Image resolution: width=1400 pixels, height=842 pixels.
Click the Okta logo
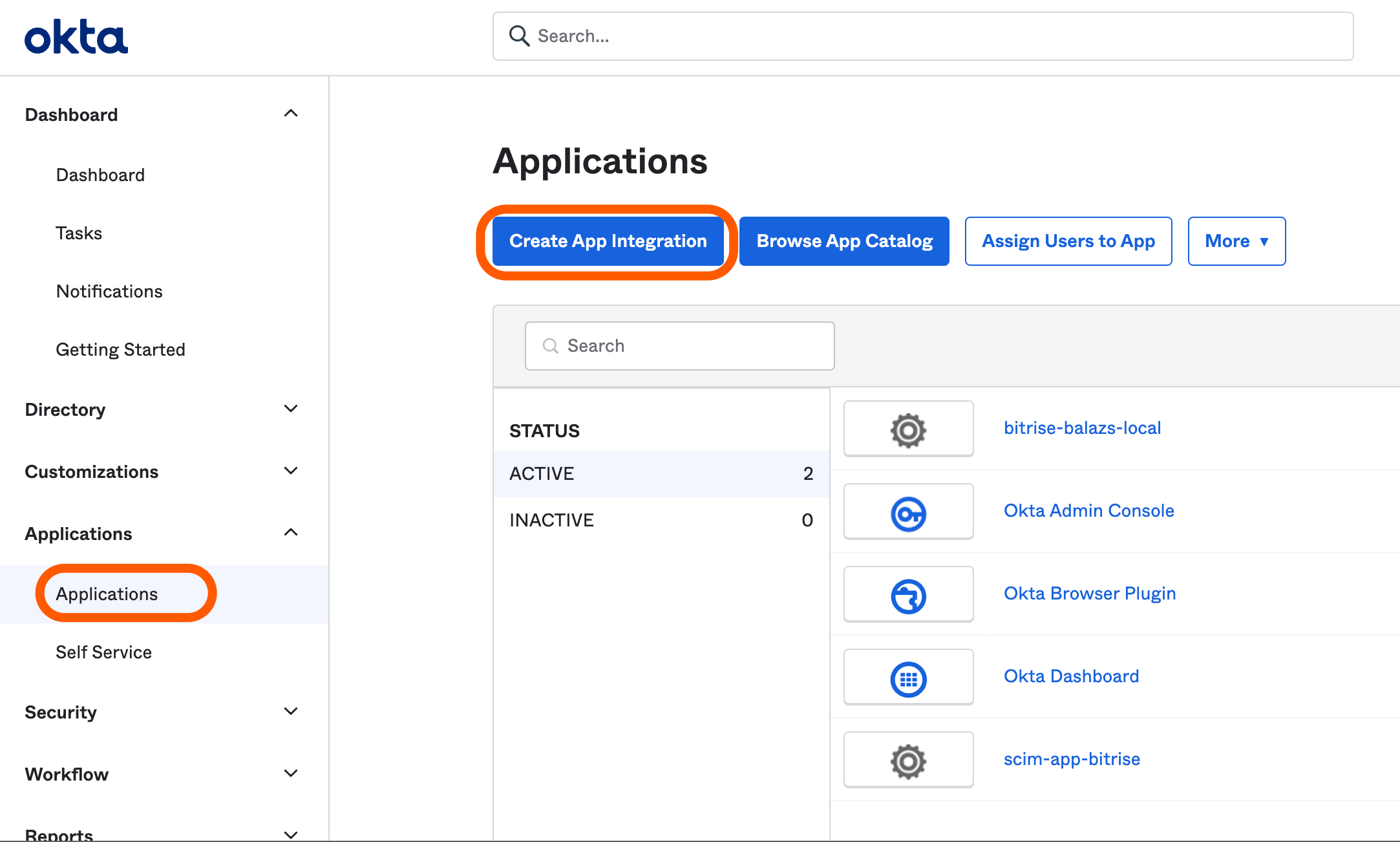76,37
